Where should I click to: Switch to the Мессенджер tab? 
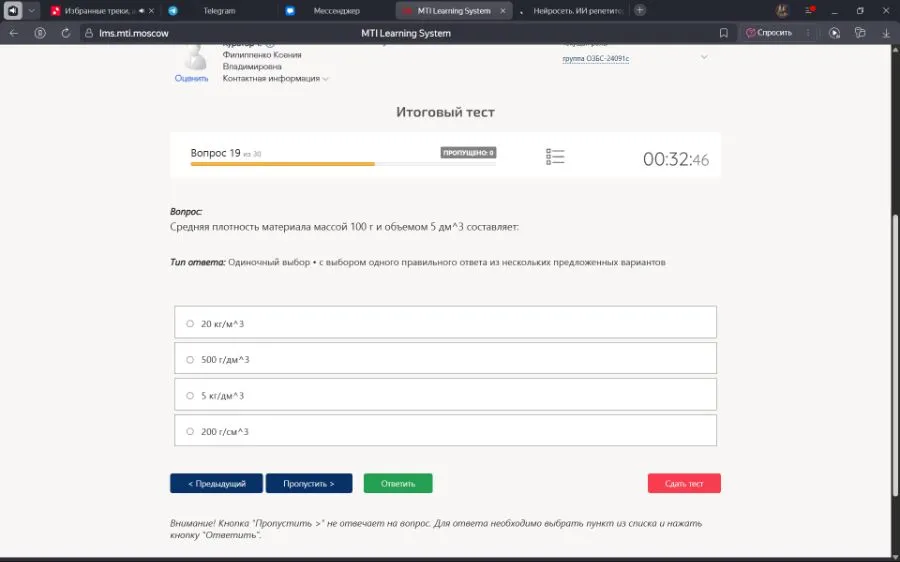(335, 10)
